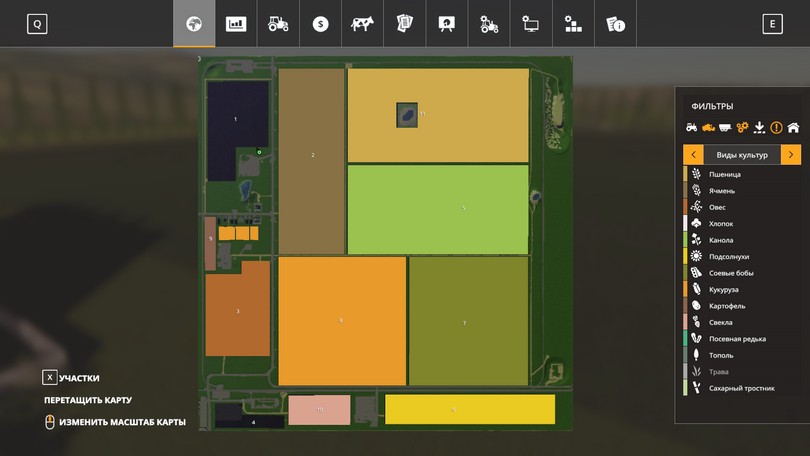The image size is (810, 456).
Task: Switch to next filter category with right arrow
Action: pos(791,154)
